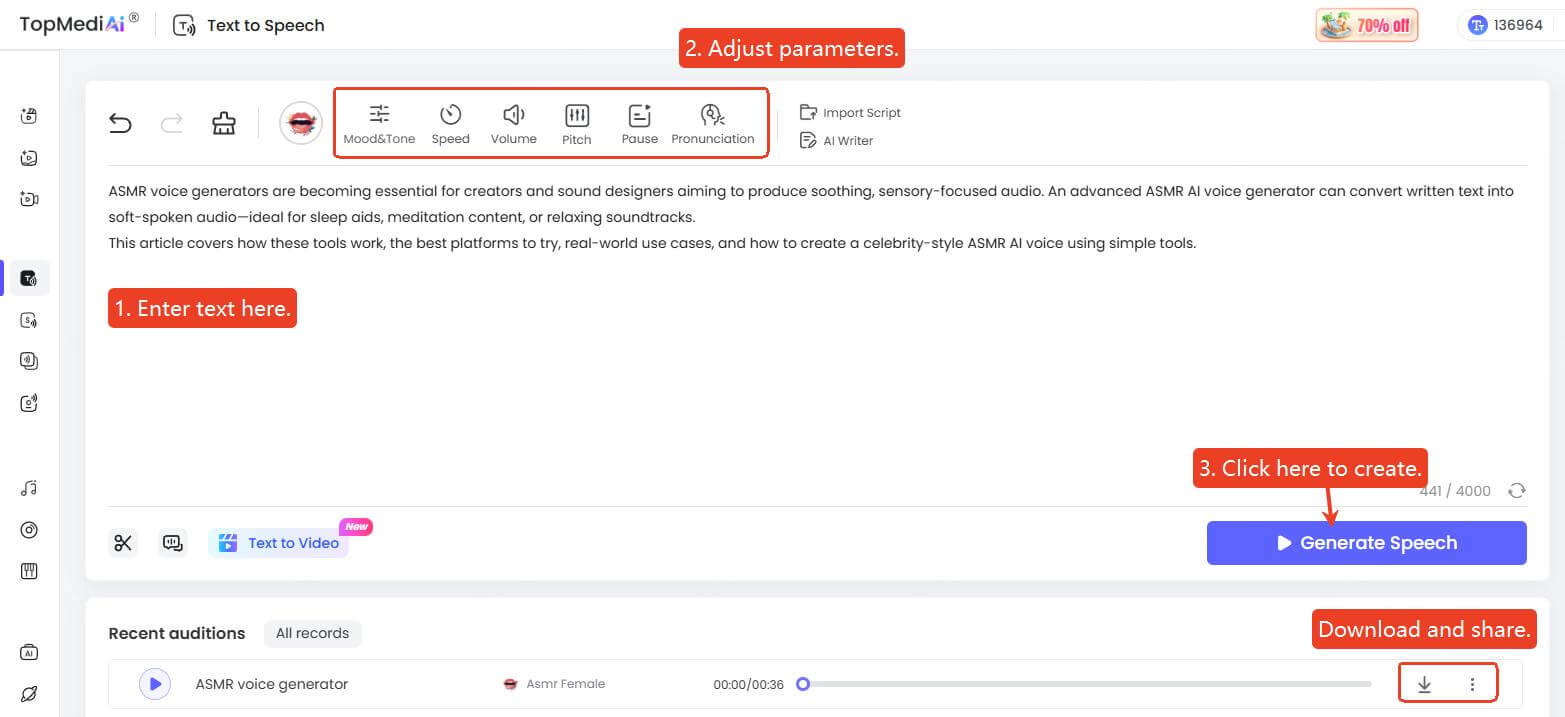Screen dimensions: 1565x717
Task: Click the TopMediAi logo
Action: pyautogui.click(x=78, y=24)
